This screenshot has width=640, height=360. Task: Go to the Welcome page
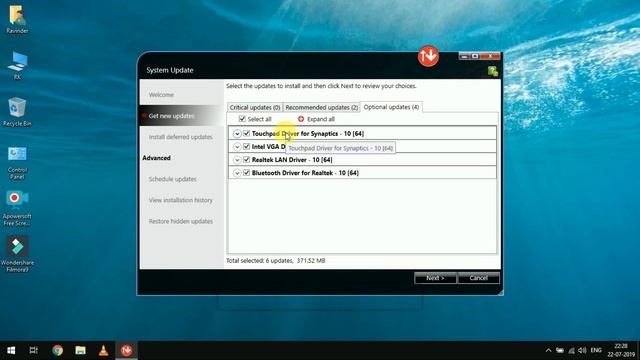161,95
